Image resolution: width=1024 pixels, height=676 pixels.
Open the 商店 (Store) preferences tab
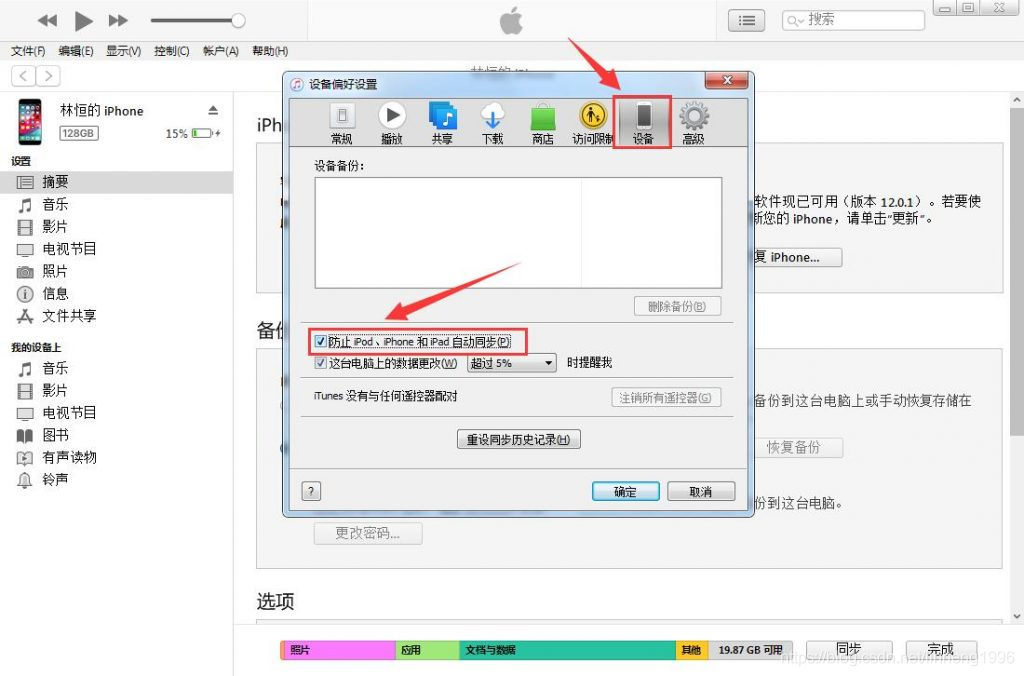point(543,123)
